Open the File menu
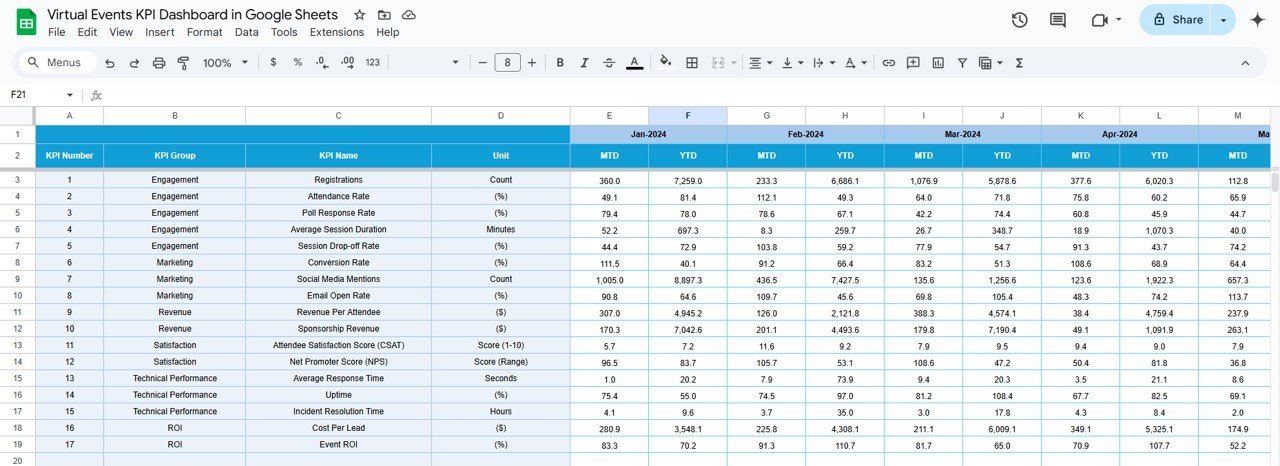The height and width of the screenshot is (466, 1280). 57,32
